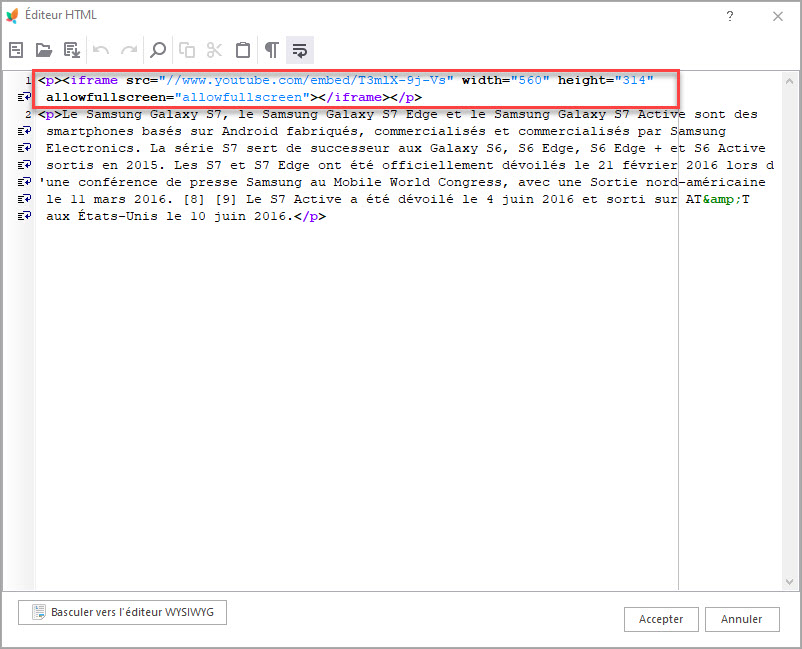Click the width value "560"
Viewport: 802px width, 649px height.
[x=530, y=80]
